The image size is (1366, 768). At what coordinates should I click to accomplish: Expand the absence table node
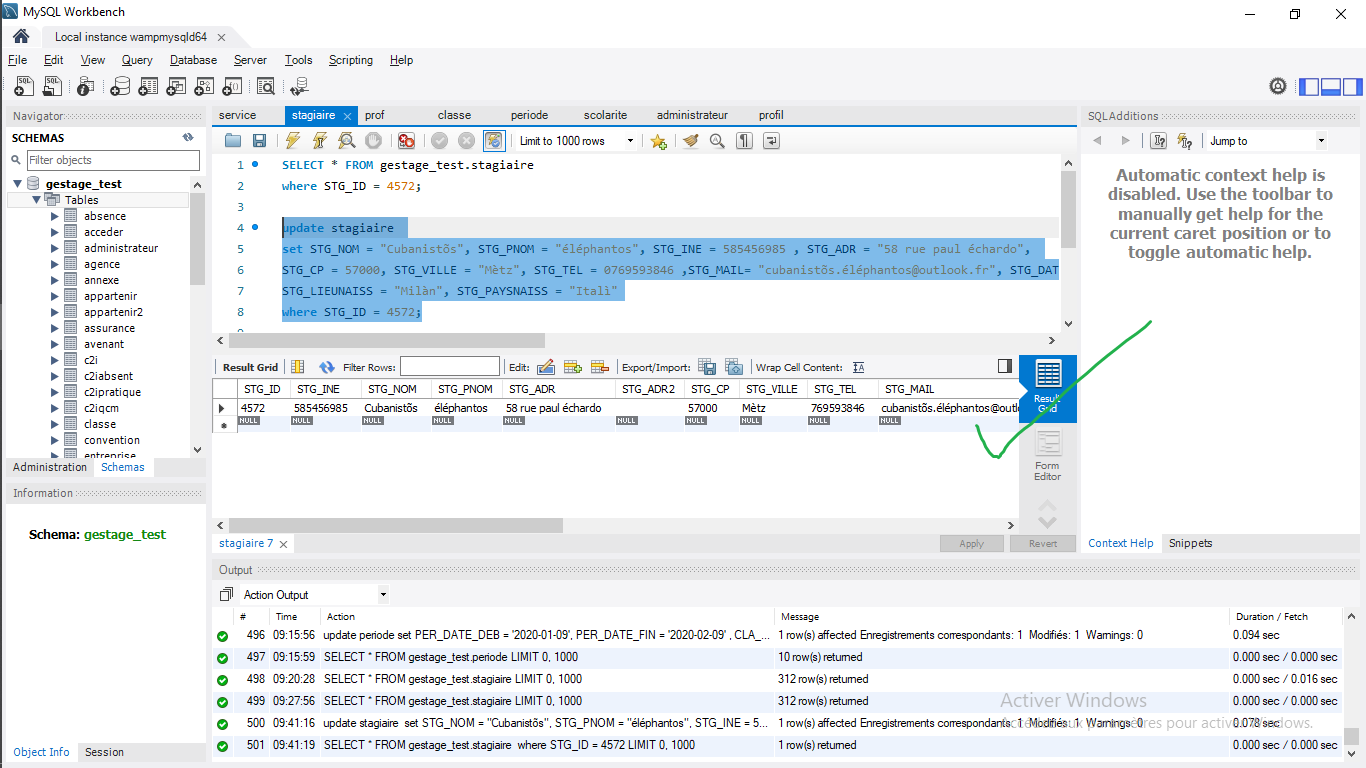(55, 216)
